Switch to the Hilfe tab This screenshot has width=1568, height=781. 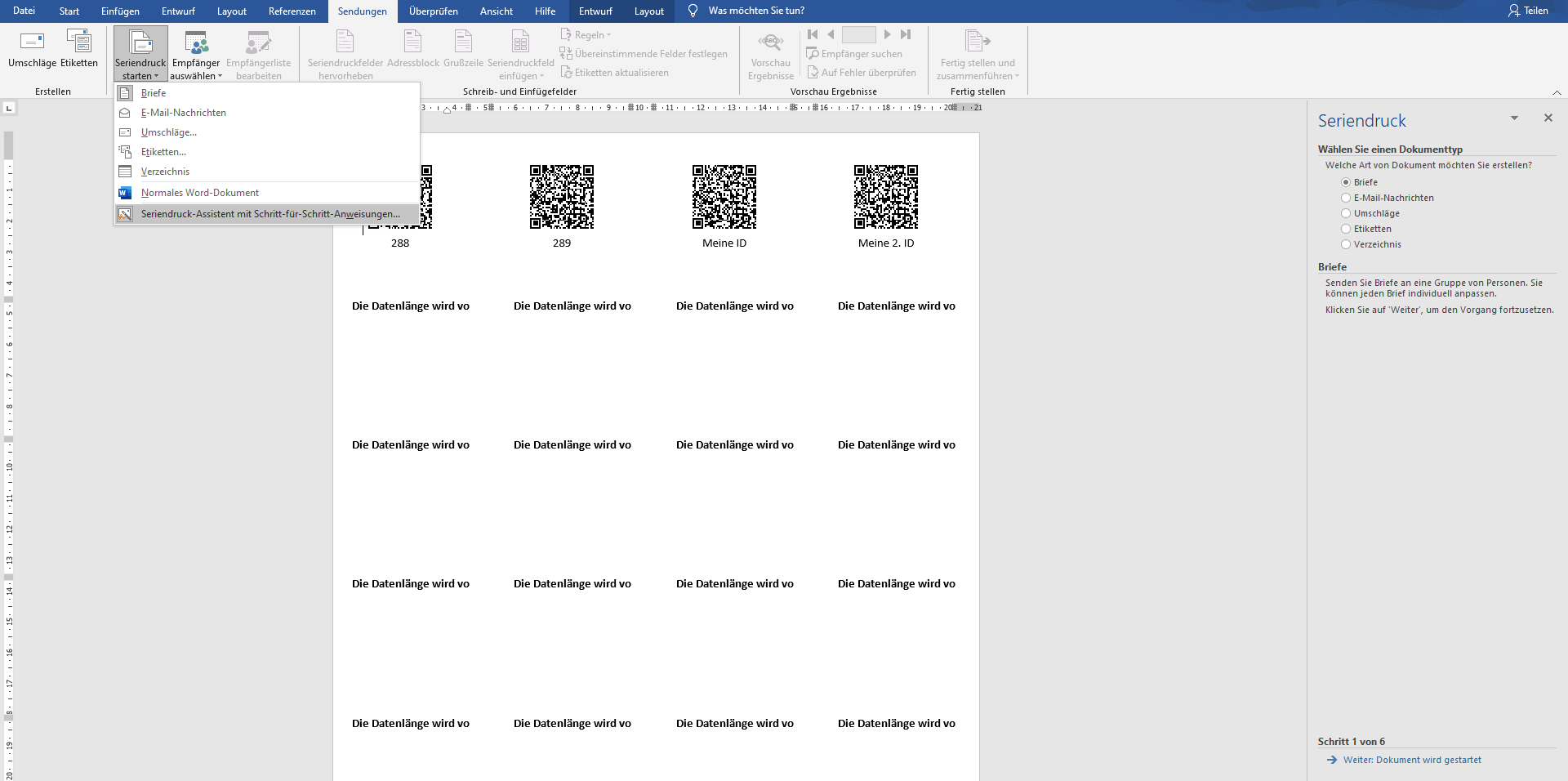[545, 11]
